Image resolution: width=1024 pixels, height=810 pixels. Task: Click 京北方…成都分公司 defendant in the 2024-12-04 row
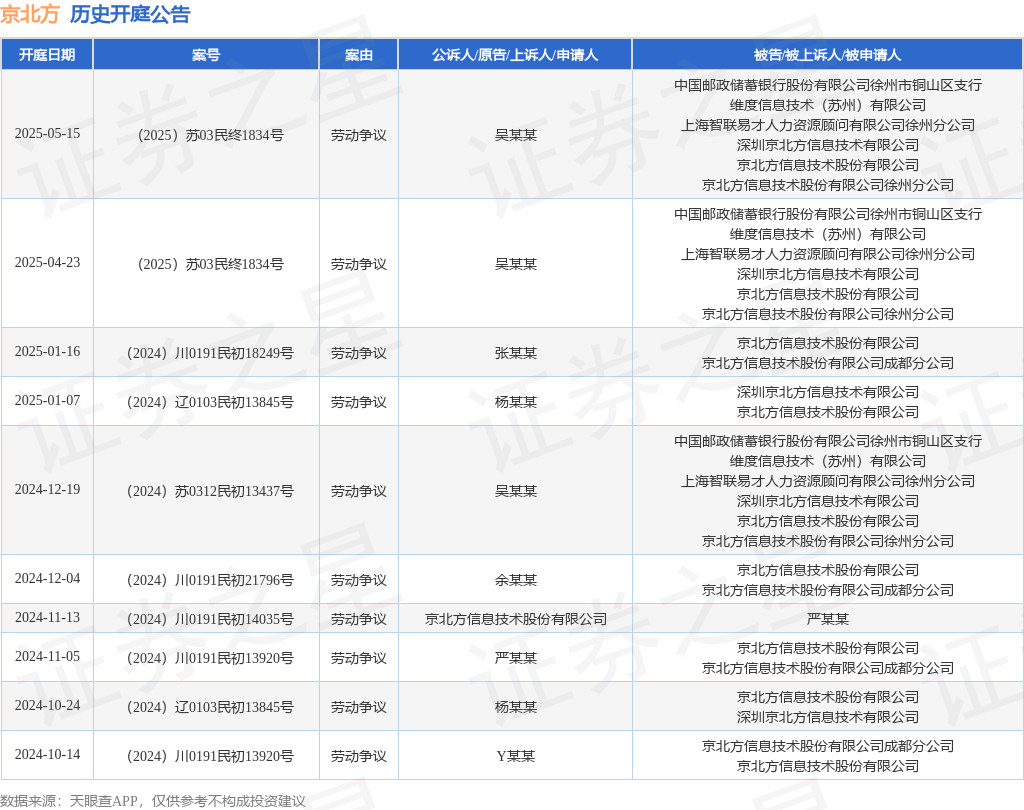[827, 591]
